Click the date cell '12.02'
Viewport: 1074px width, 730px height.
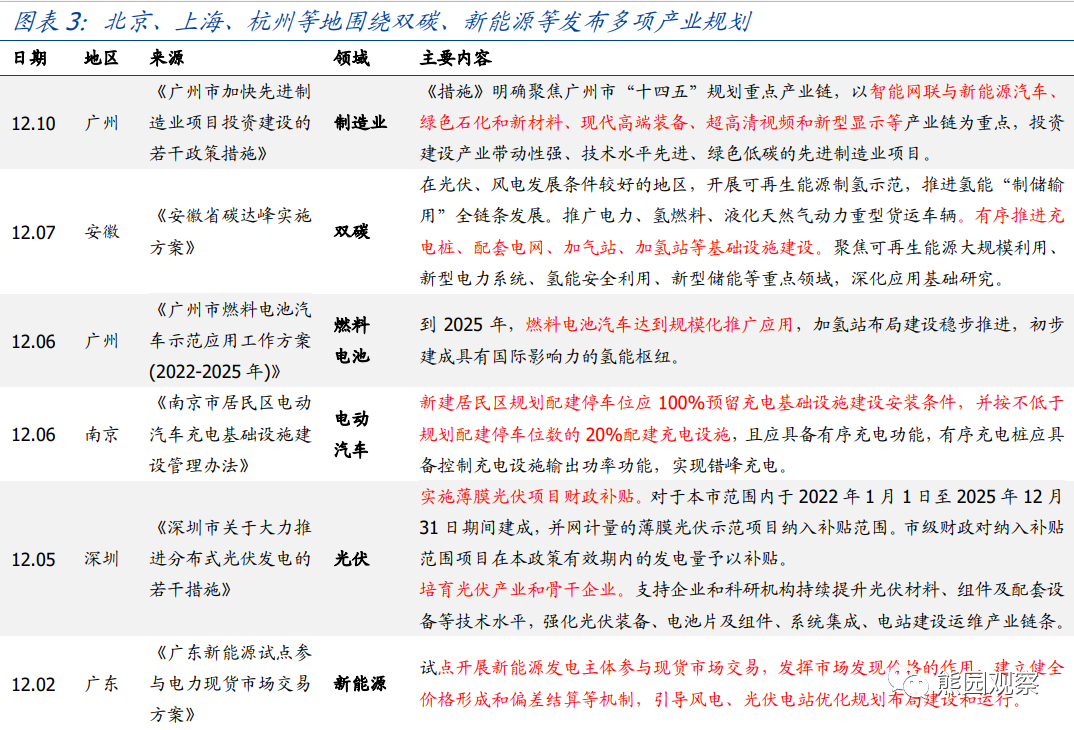33,684
